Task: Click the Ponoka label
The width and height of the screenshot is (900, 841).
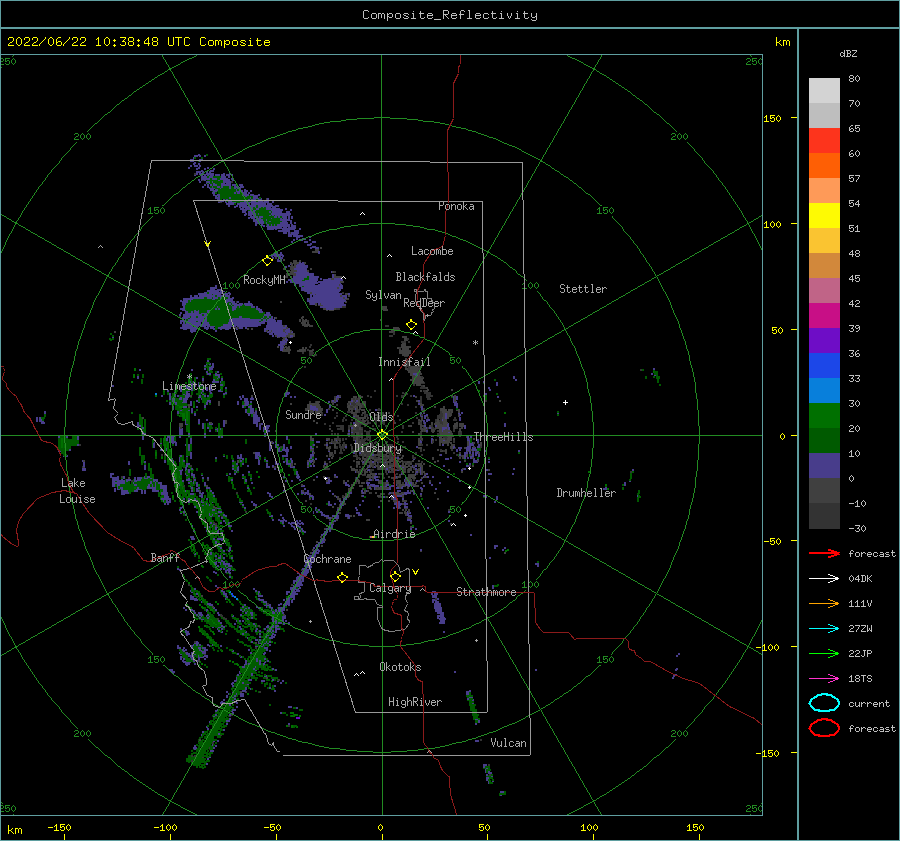Action: tap(456, 206)
